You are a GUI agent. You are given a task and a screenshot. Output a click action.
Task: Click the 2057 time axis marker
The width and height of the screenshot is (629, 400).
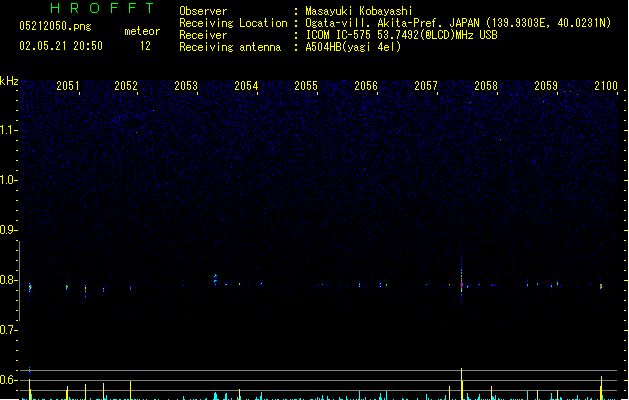tap(426, 86)
